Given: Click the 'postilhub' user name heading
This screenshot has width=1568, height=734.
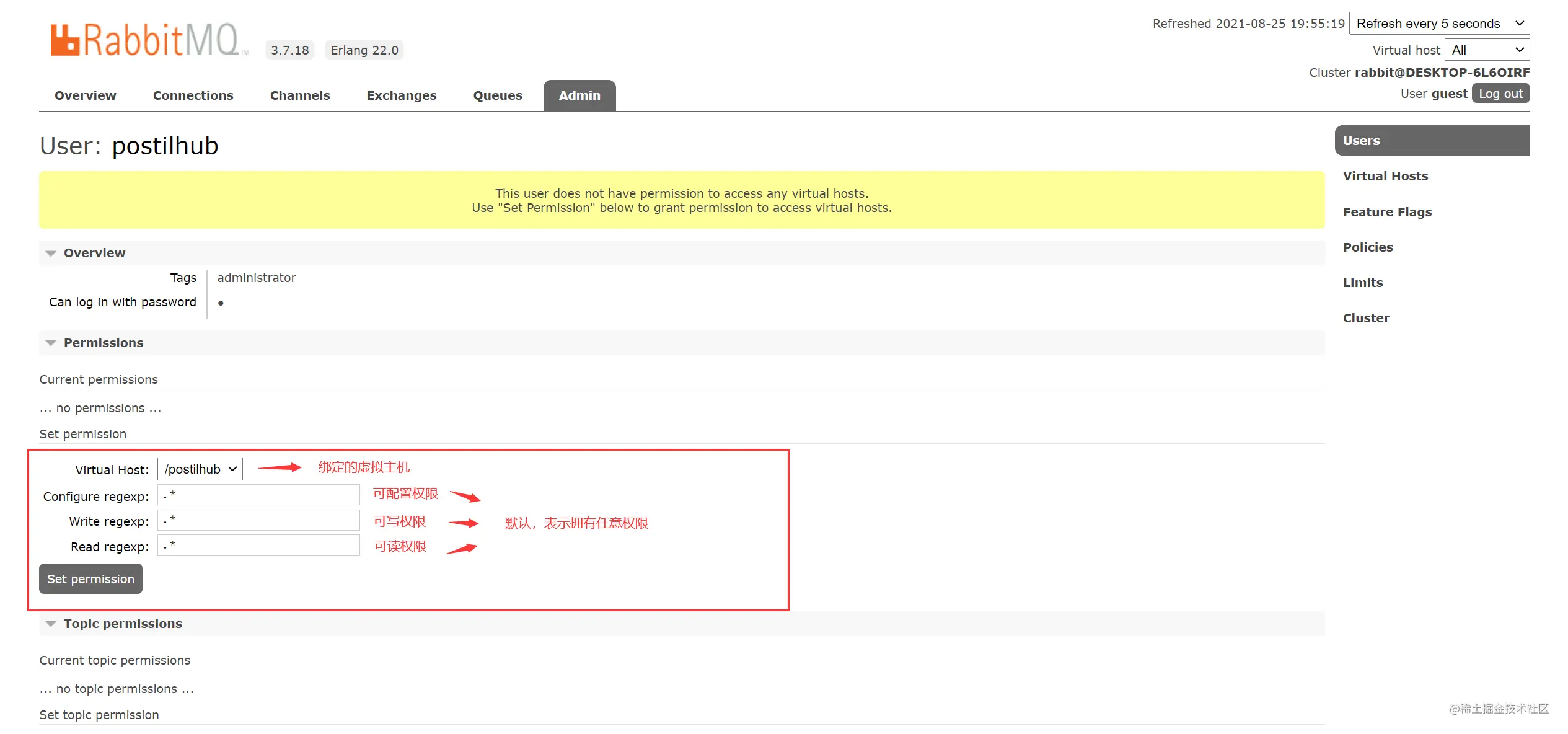Looking at the screenshot, I should [165, 146].
